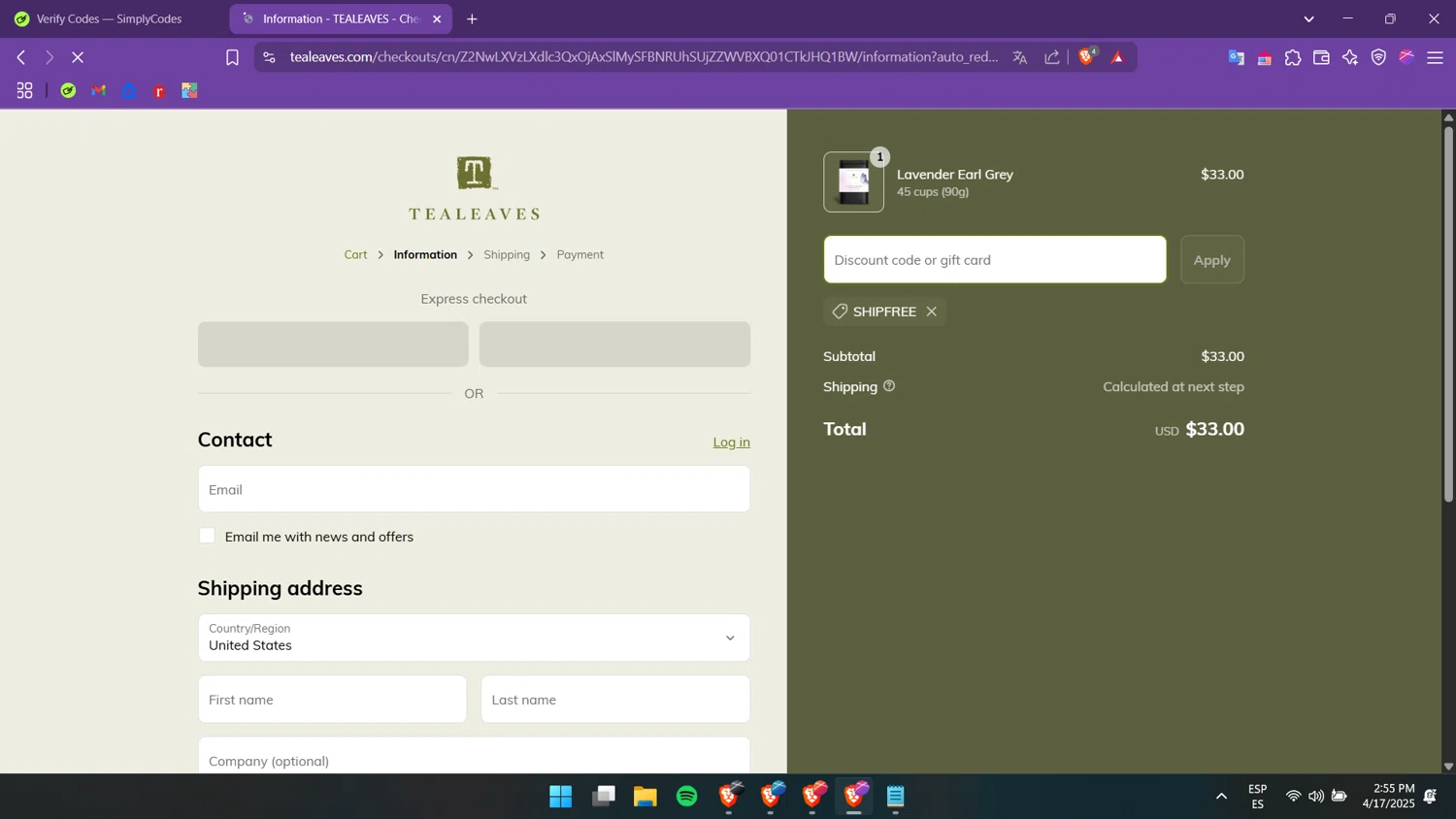Click the first express checkout button

click(333, 344)
